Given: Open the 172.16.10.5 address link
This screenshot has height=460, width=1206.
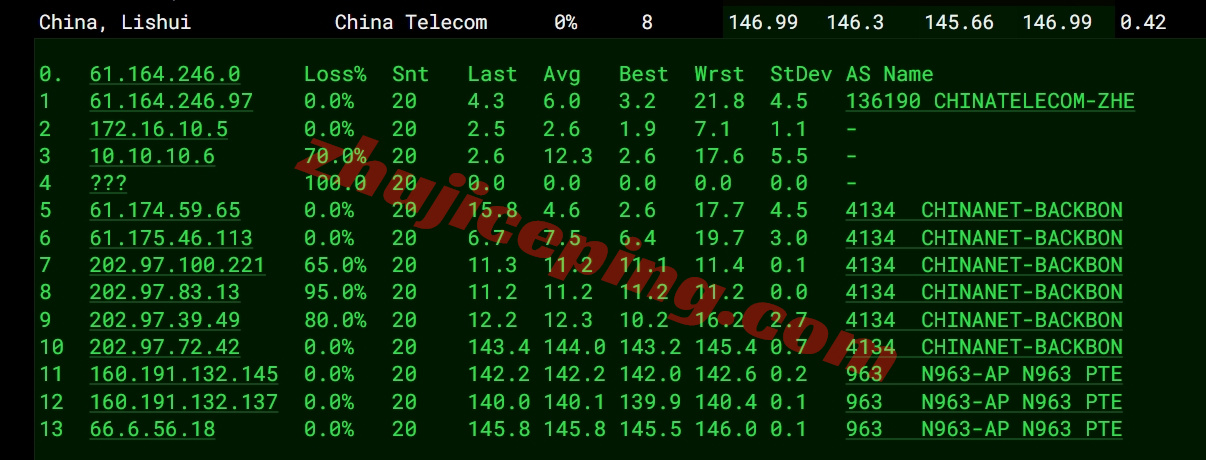Looking at the screenshot, I should point(158,129).
